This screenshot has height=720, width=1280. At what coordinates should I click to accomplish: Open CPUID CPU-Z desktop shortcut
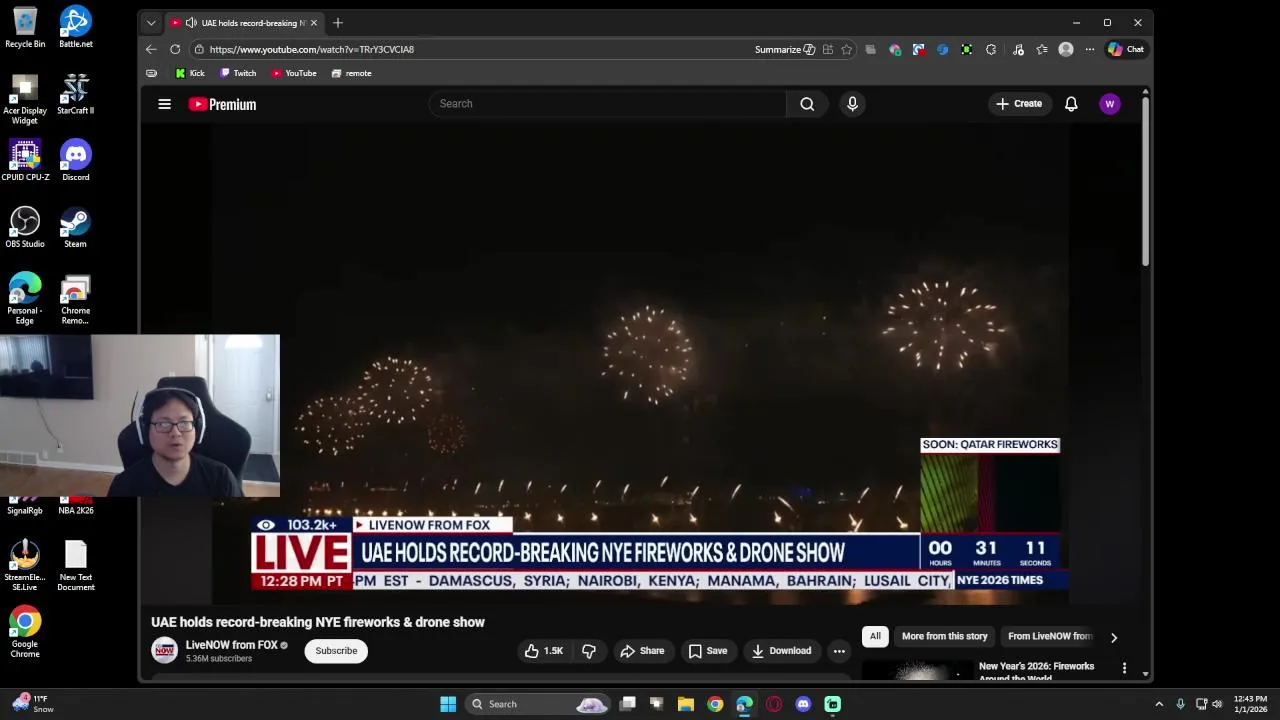[25, 160]
